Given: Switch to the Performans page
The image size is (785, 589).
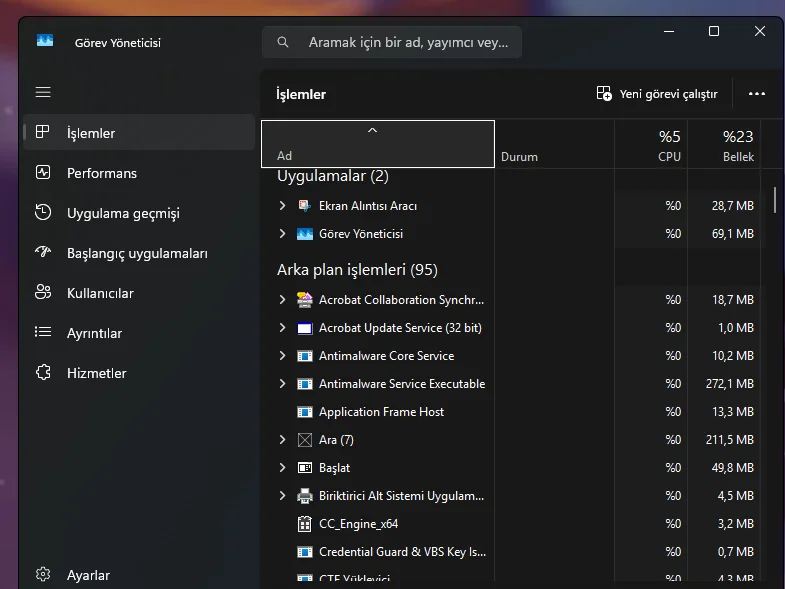Looking at the screenshot, I should 139,173.
